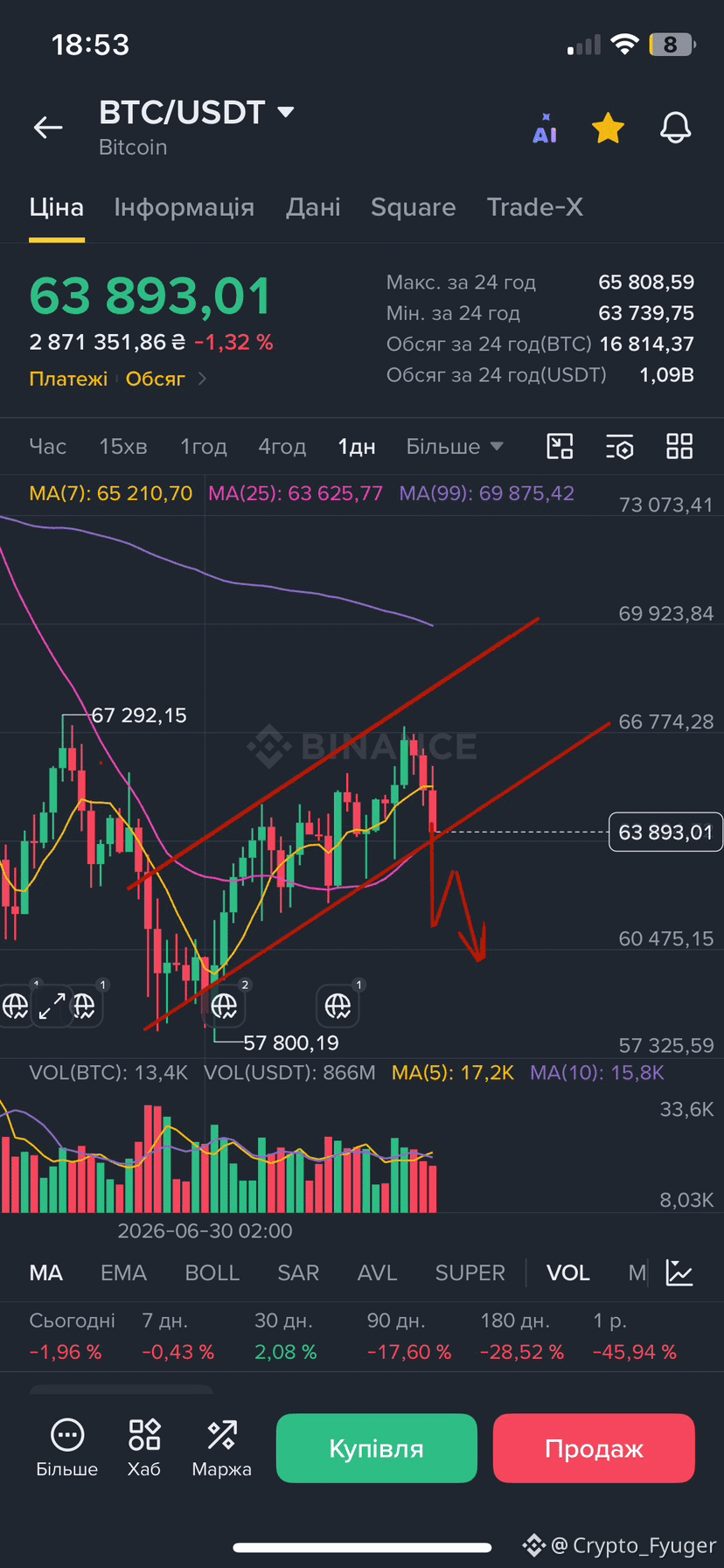Image resolution: width=724 pixels, height=1568 pixels.
Task: Expand BTC/USDT pair selector dropdown
Action: [285, 112]
